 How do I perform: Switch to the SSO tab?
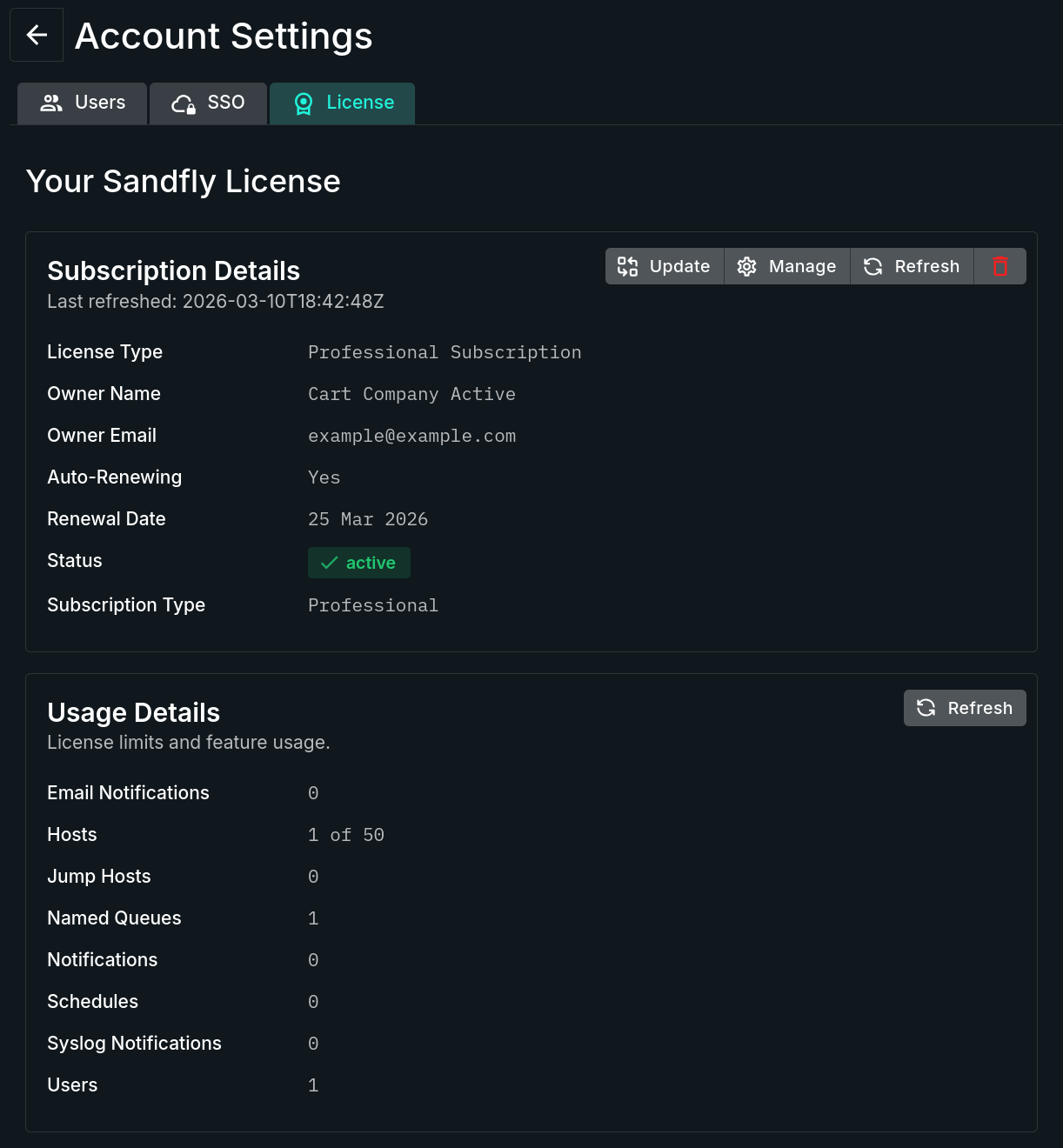209,103
